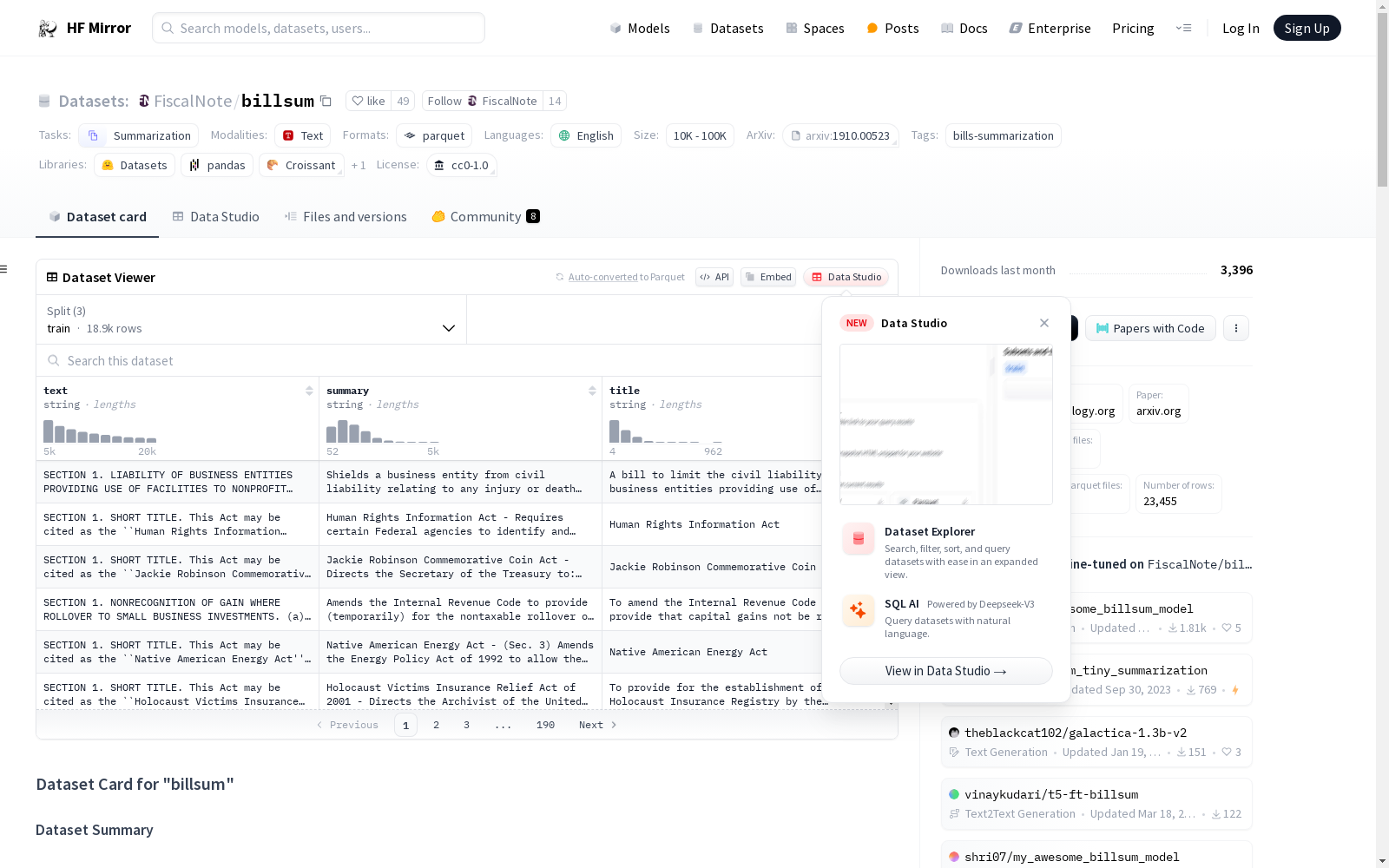Sort by the text column
Screen dimensions: 1389x868
309,391
